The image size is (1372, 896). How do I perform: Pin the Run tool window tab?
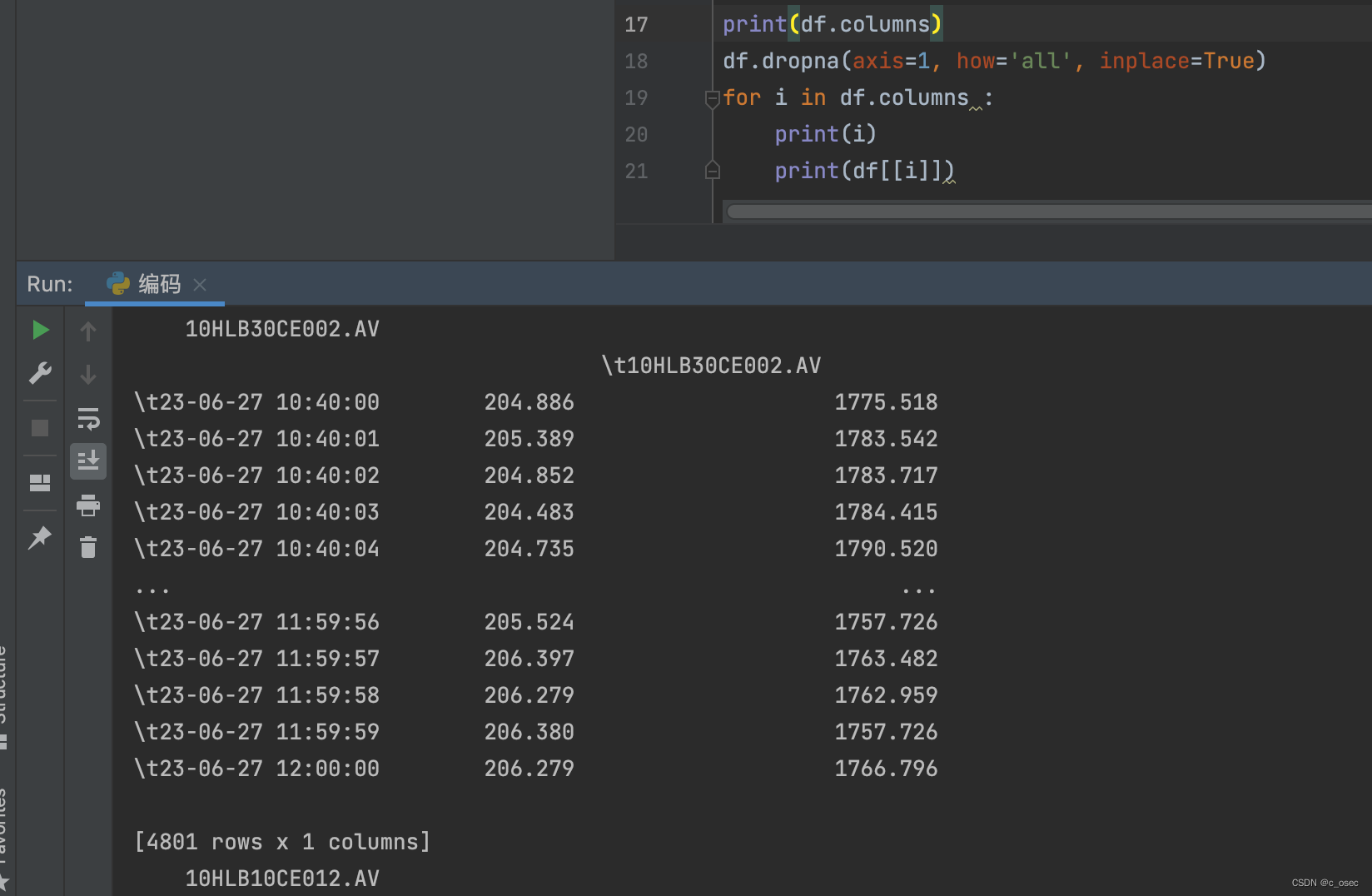point(40,538)
